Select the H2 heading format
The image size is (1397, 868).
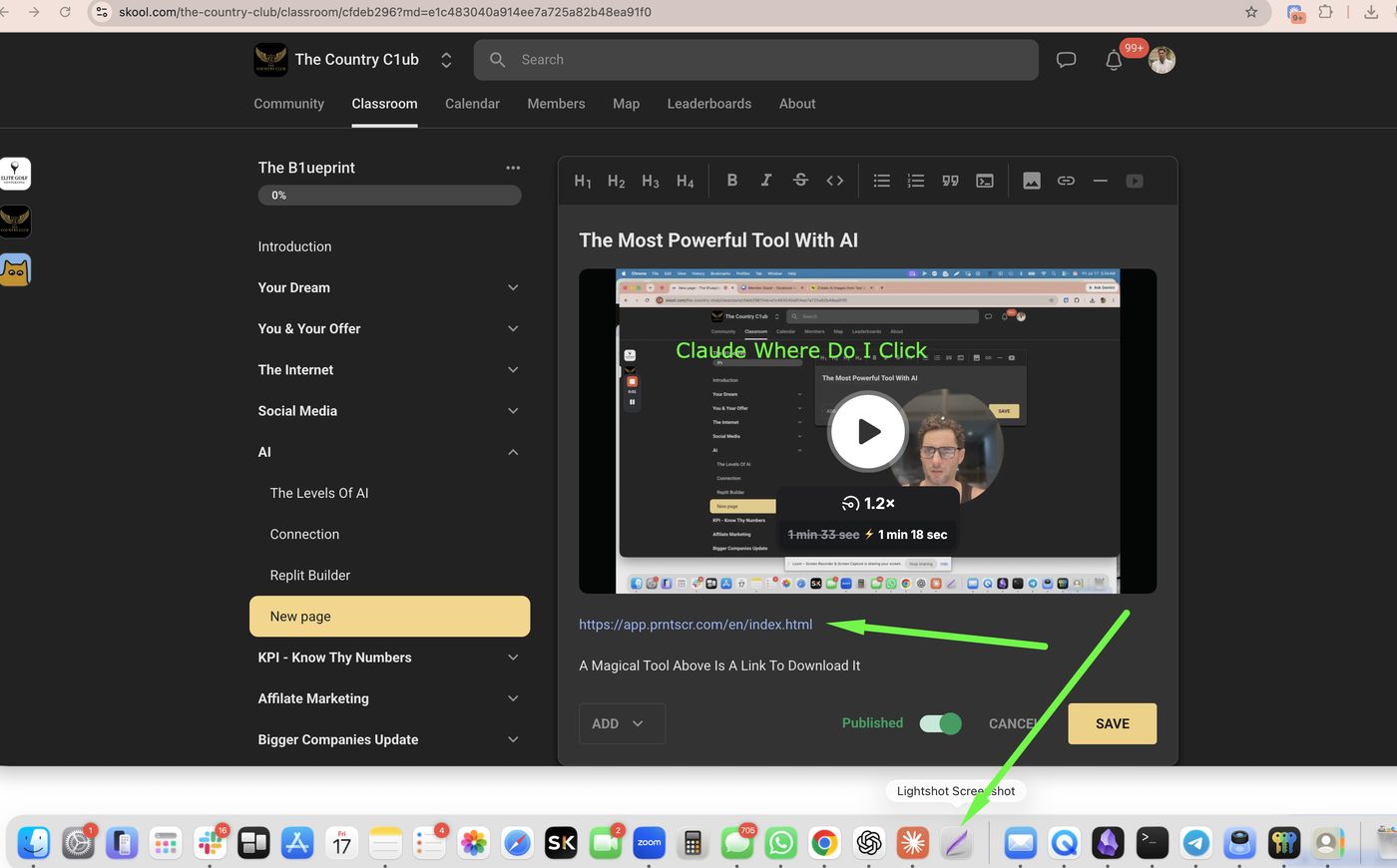click(x=617, y=181)
